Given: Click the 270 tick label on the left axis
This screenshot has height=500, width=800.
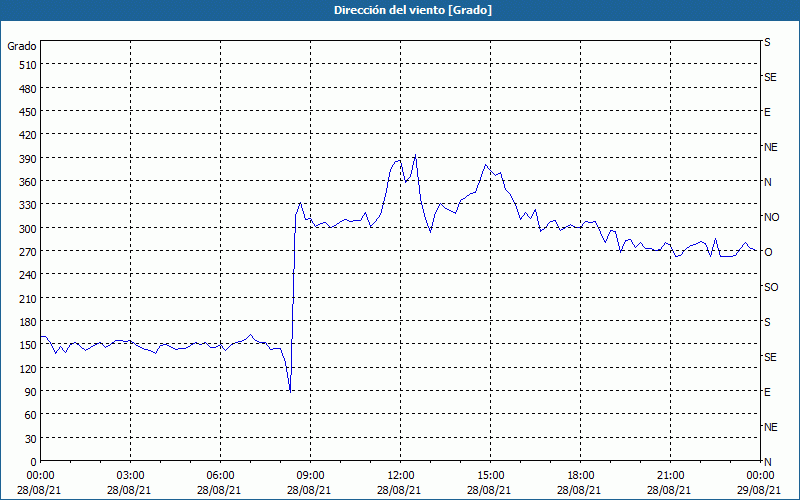Looking at the screenshot, I should tap(28, 252).
